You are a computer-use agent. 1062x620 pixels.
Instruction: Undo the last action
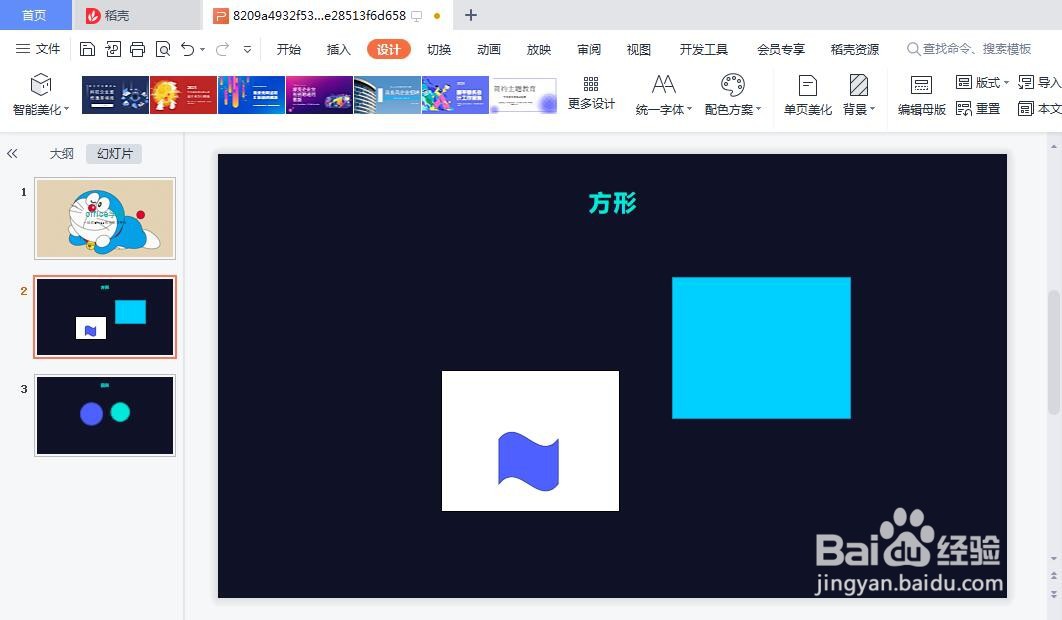pyautogui.click(x=186, y=47)
